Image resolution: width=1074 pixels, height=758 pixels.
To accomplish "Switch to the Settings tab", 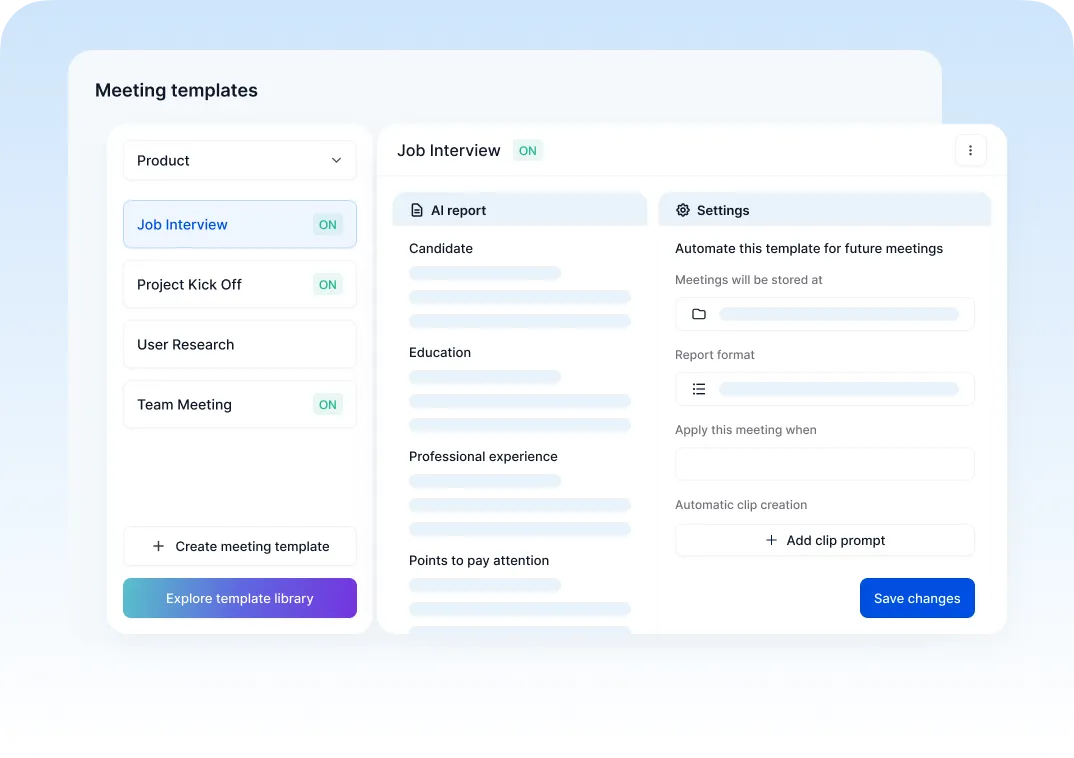I will point(824,211).
